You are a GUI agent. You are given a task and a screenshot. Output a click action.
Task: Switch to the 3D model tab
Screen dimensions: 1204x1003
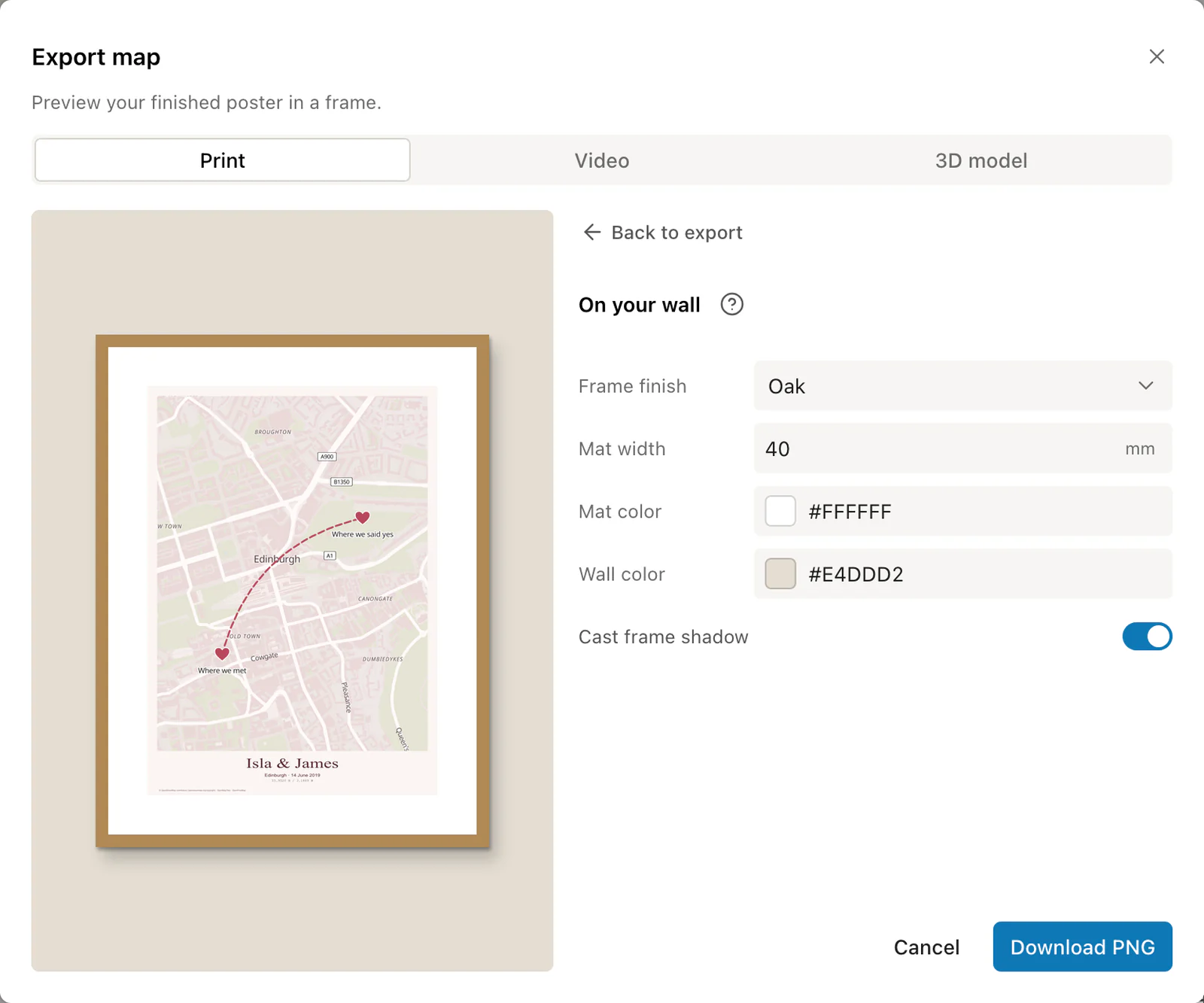pyautogui.click(x=981, y=160)
